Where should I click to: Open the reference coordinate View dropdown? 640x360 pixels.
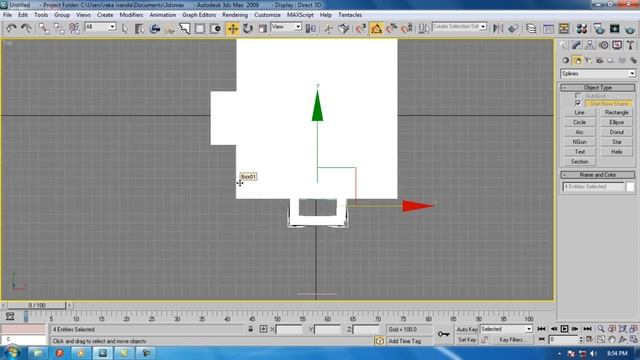pos(286,27)
